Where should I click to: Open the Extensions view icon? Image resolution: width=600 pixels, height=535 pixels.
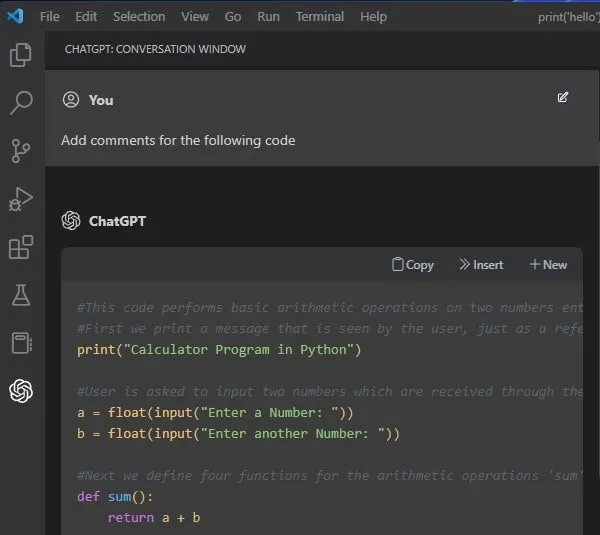pyautogui.click(x=21, y=247)
